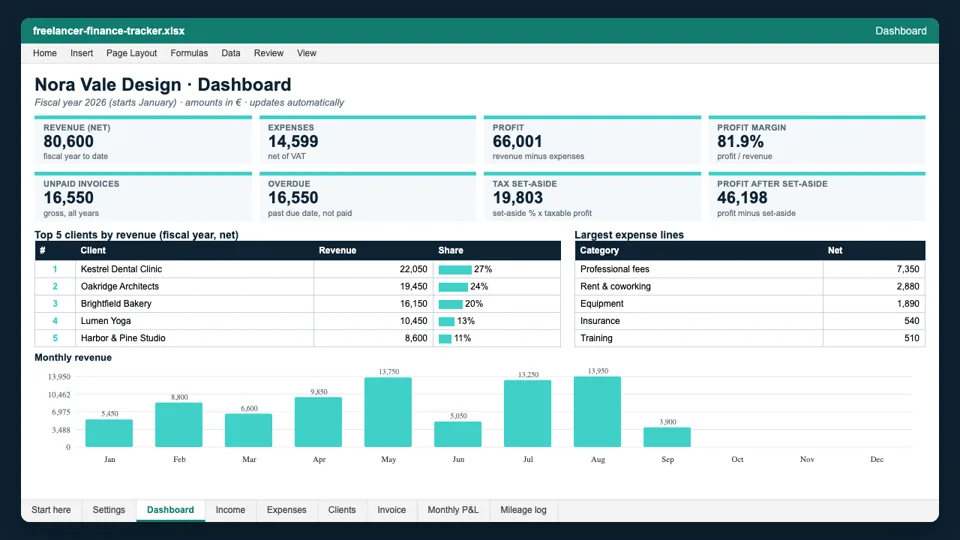This screenshot has width=960, height=540.
Task: Select the Professional fees cell
Action: (699, 269)
